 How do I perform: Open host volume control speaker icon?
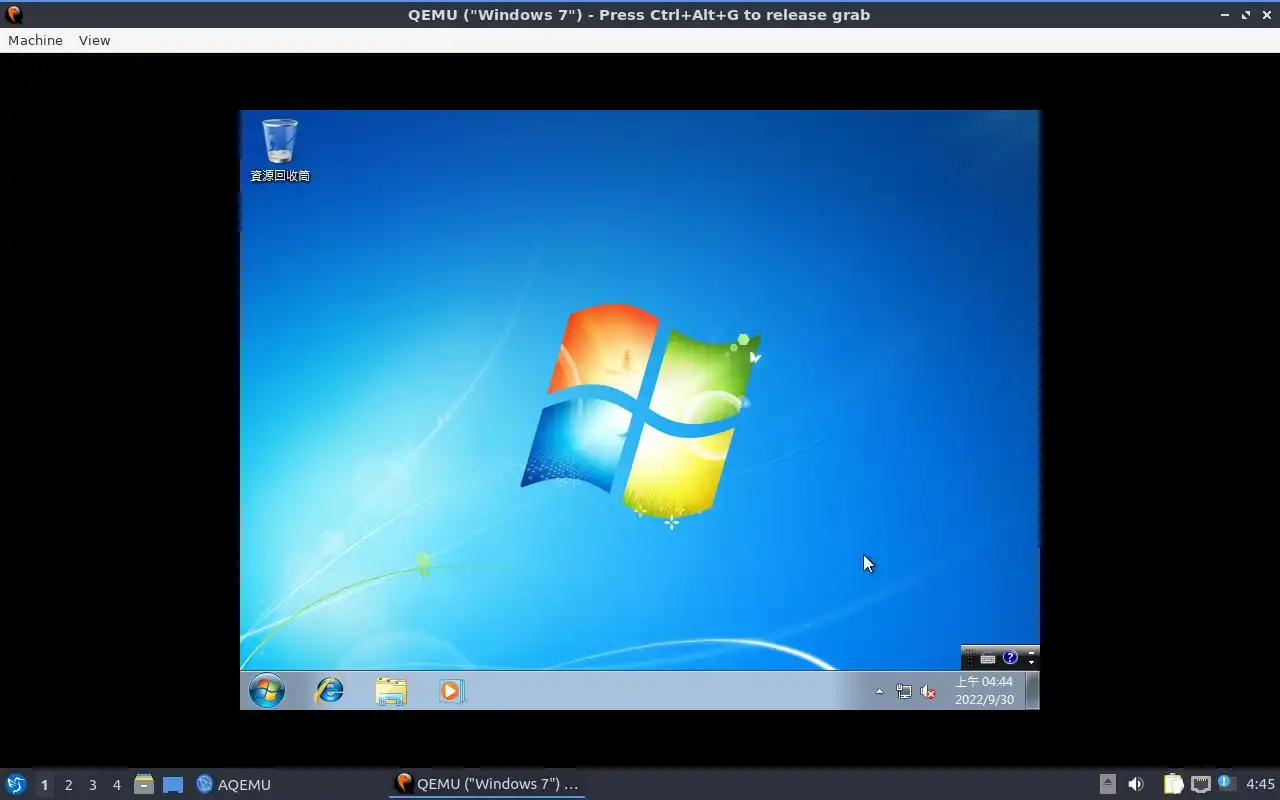pos(1136,784)
